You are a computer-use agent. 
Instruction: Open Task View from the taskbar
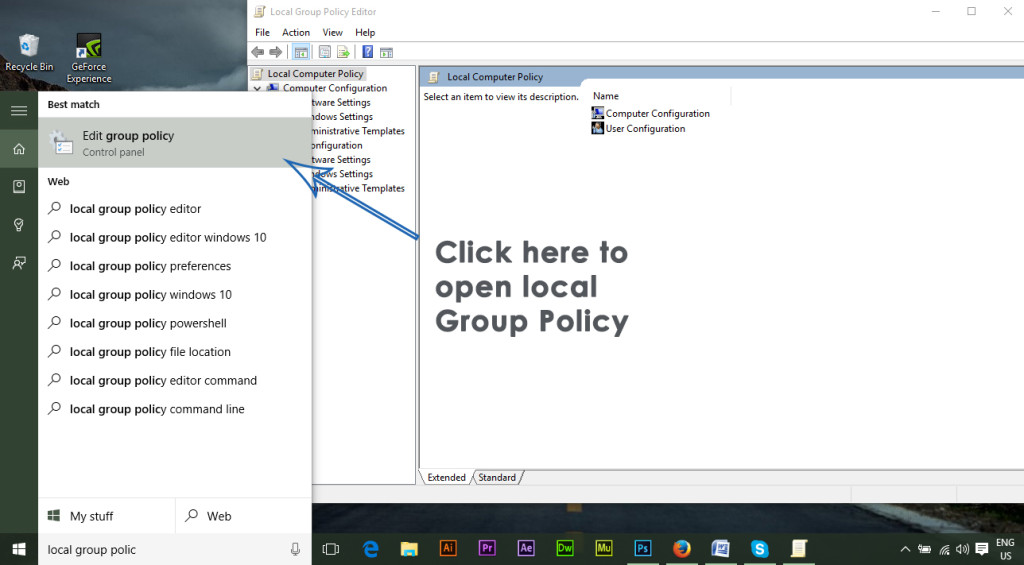pyautogui.click(x=331, y=549)
